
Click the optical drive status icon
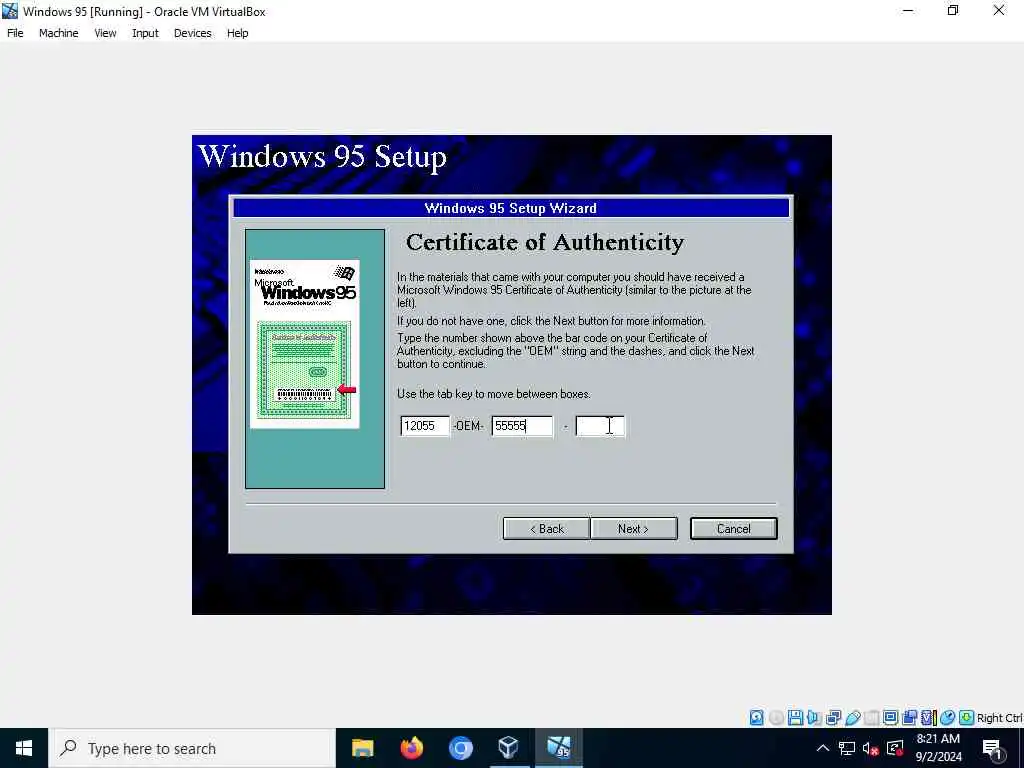click(776, 718)
